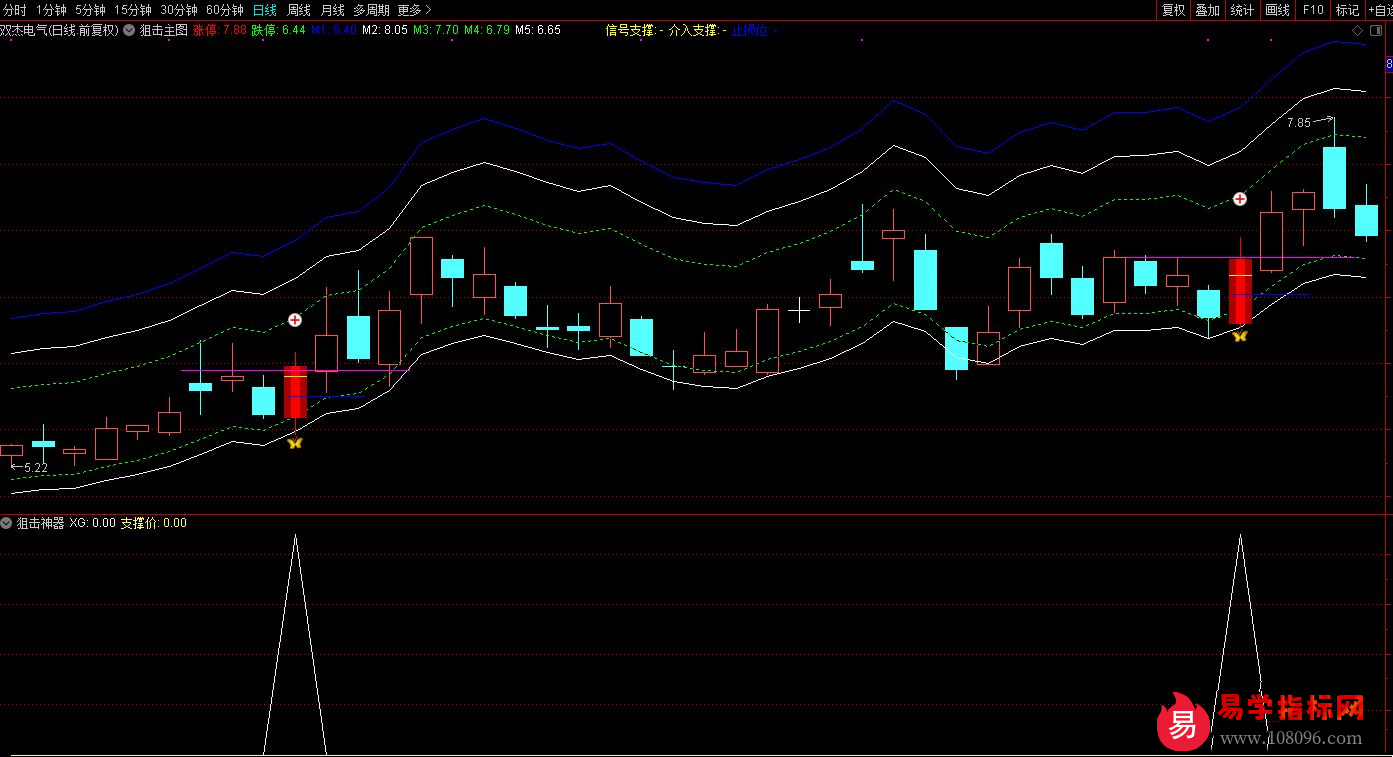
Task: Click the 狙击神器 sub-indicator name
Action: pyautogui.click(x=41, y=523)
